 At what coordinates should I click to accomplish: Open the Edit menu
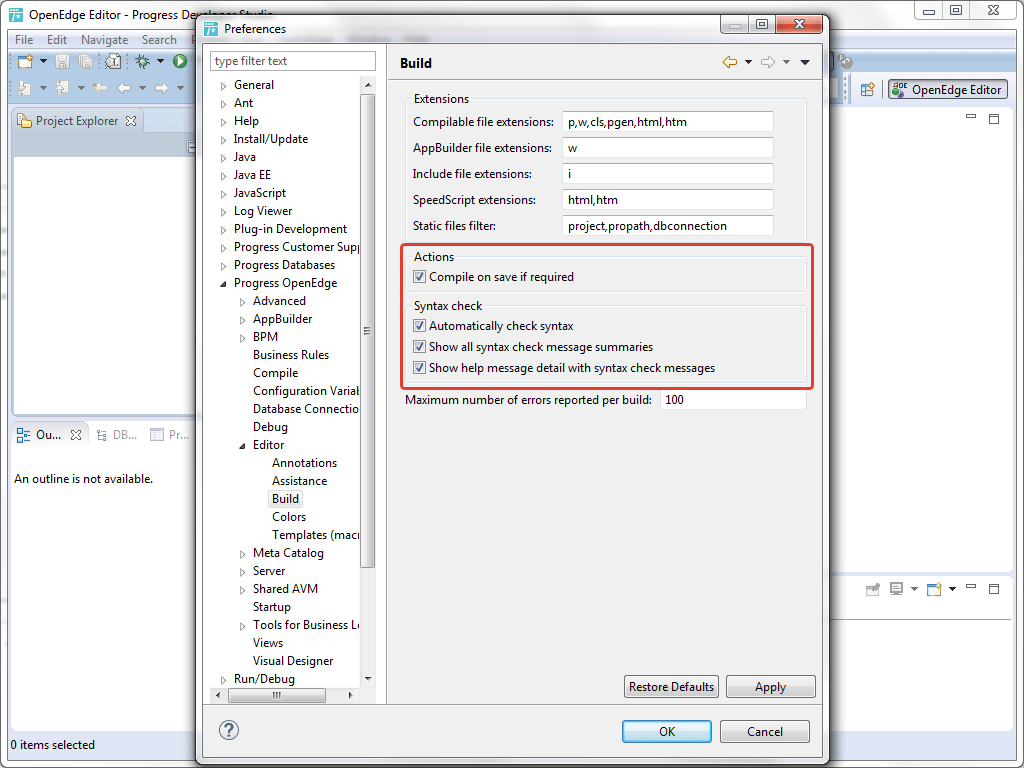(x=57, y=40)
